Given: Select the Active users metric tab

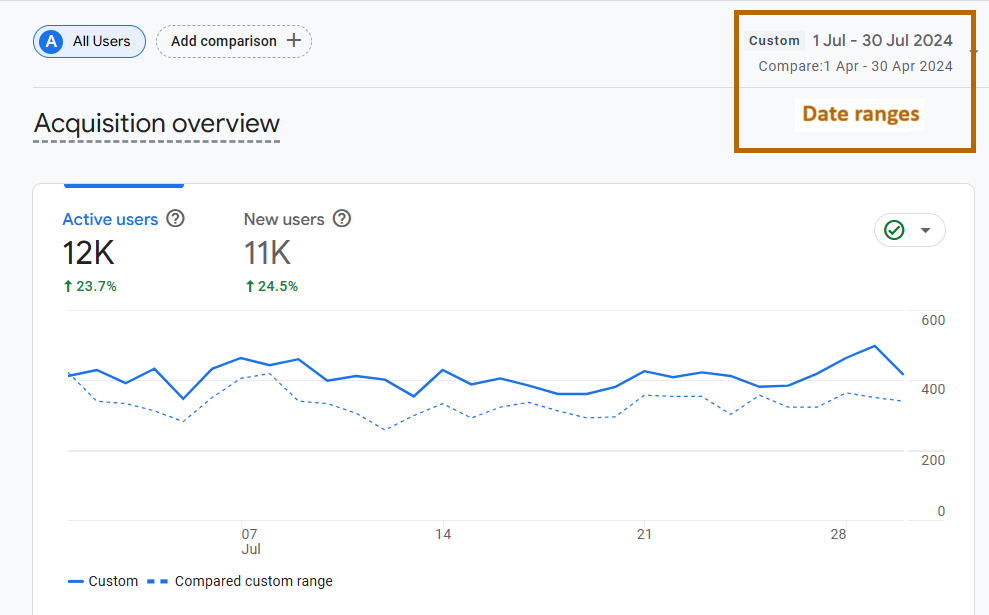Looking at the screenshot, I should [x=110, y=220].
